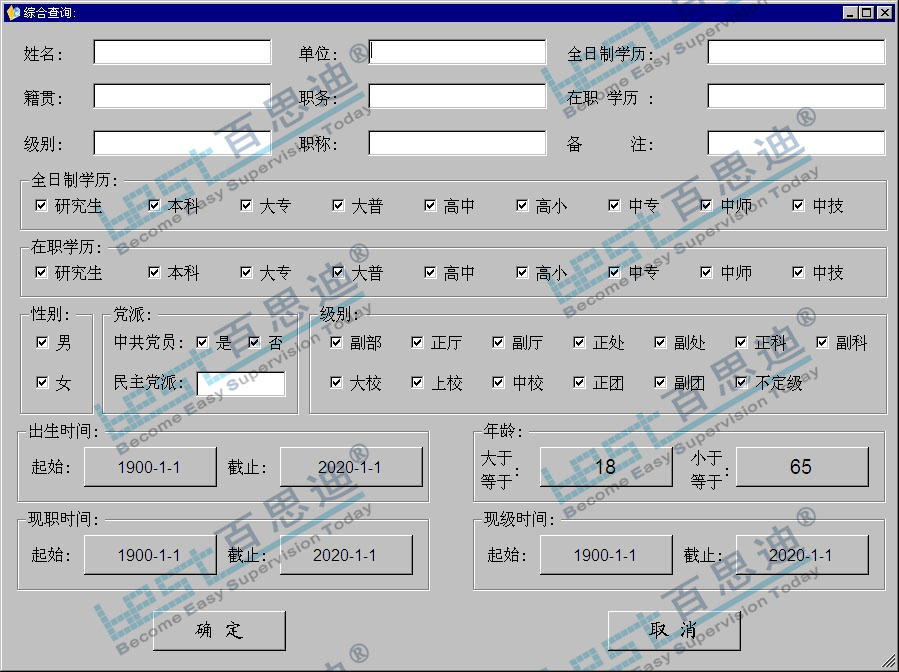
Task: Uncheck the 副科 level checkbox
Action: point(823,342)
